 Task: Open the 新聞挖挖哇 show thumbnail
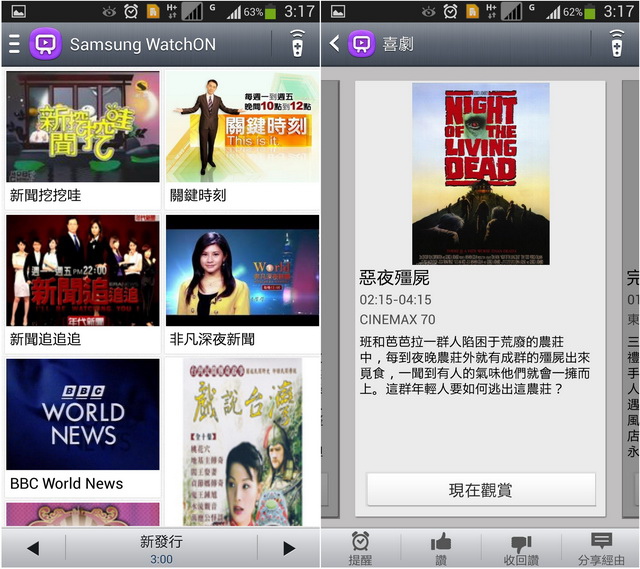[x=83, y=127]
